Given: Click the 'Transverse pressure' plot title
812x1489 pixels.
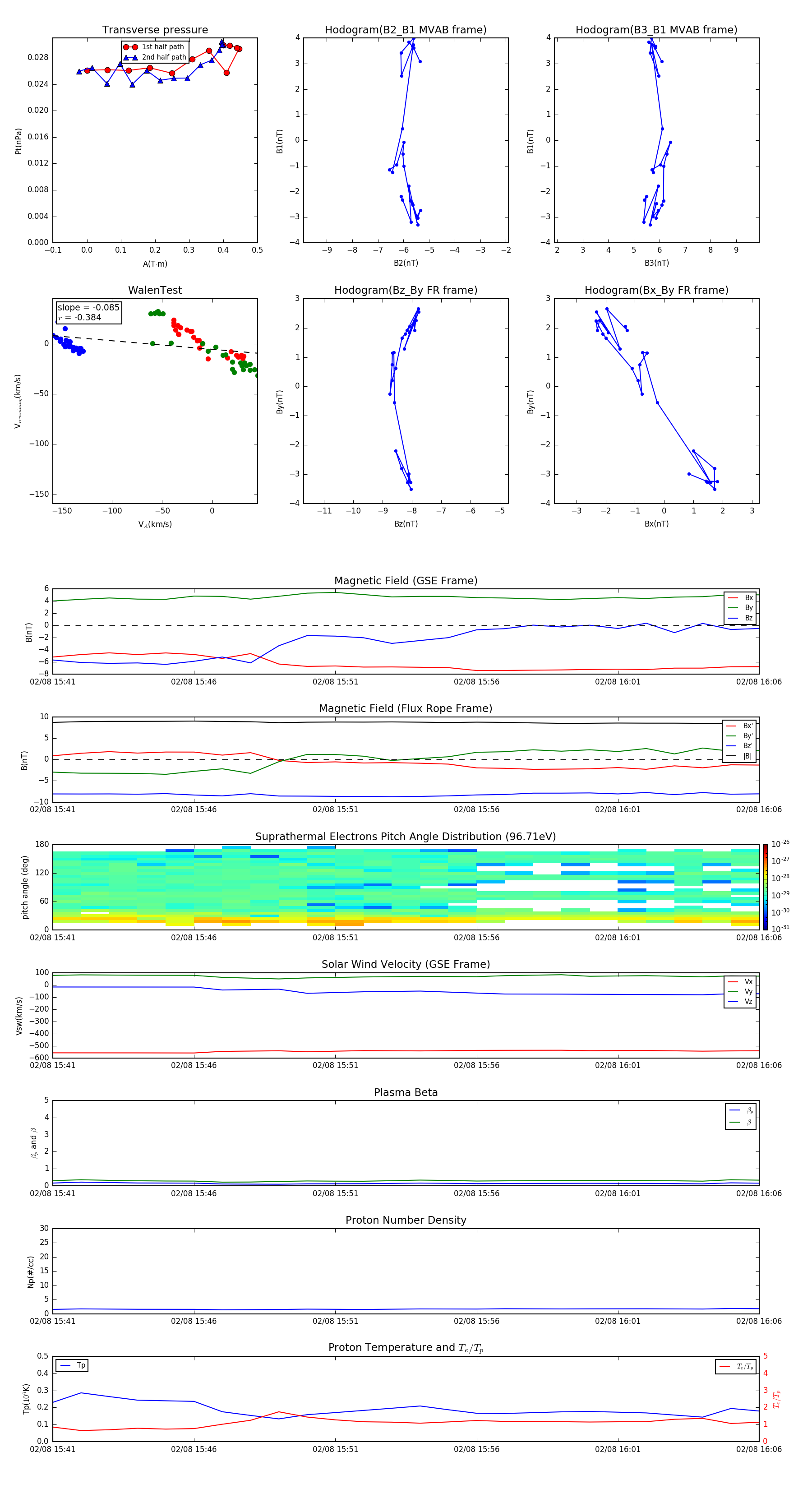Looking at the screenshot, I should pos(155,30).
